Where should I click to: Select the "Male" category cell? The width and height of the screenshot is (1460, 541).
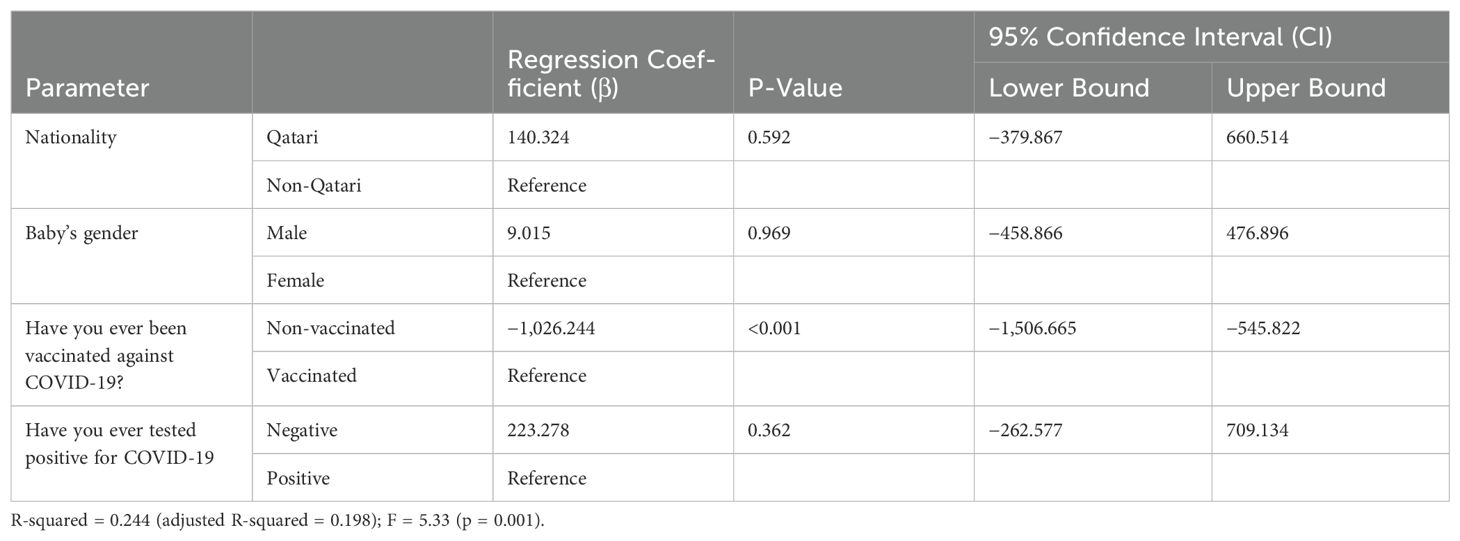coord(286,233)
